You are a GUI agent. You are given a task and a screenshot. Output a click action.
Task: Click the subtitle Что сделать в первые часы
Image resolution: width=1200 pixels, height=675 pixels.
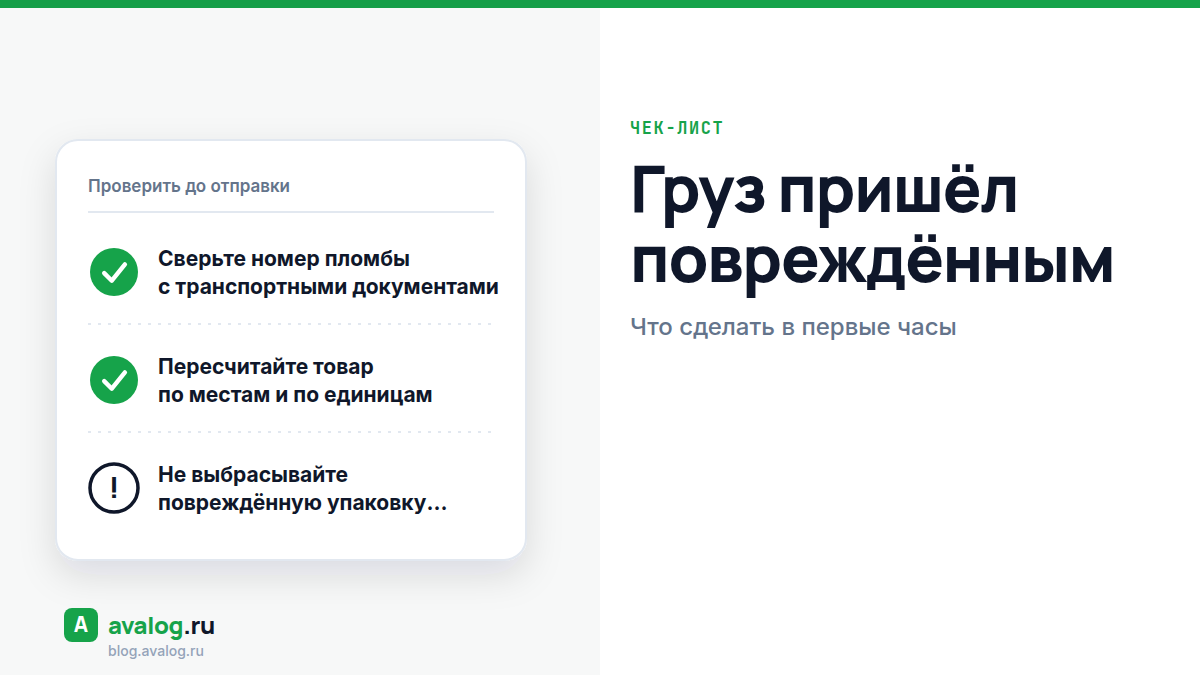pyautogui.click(x=794, y=327)
